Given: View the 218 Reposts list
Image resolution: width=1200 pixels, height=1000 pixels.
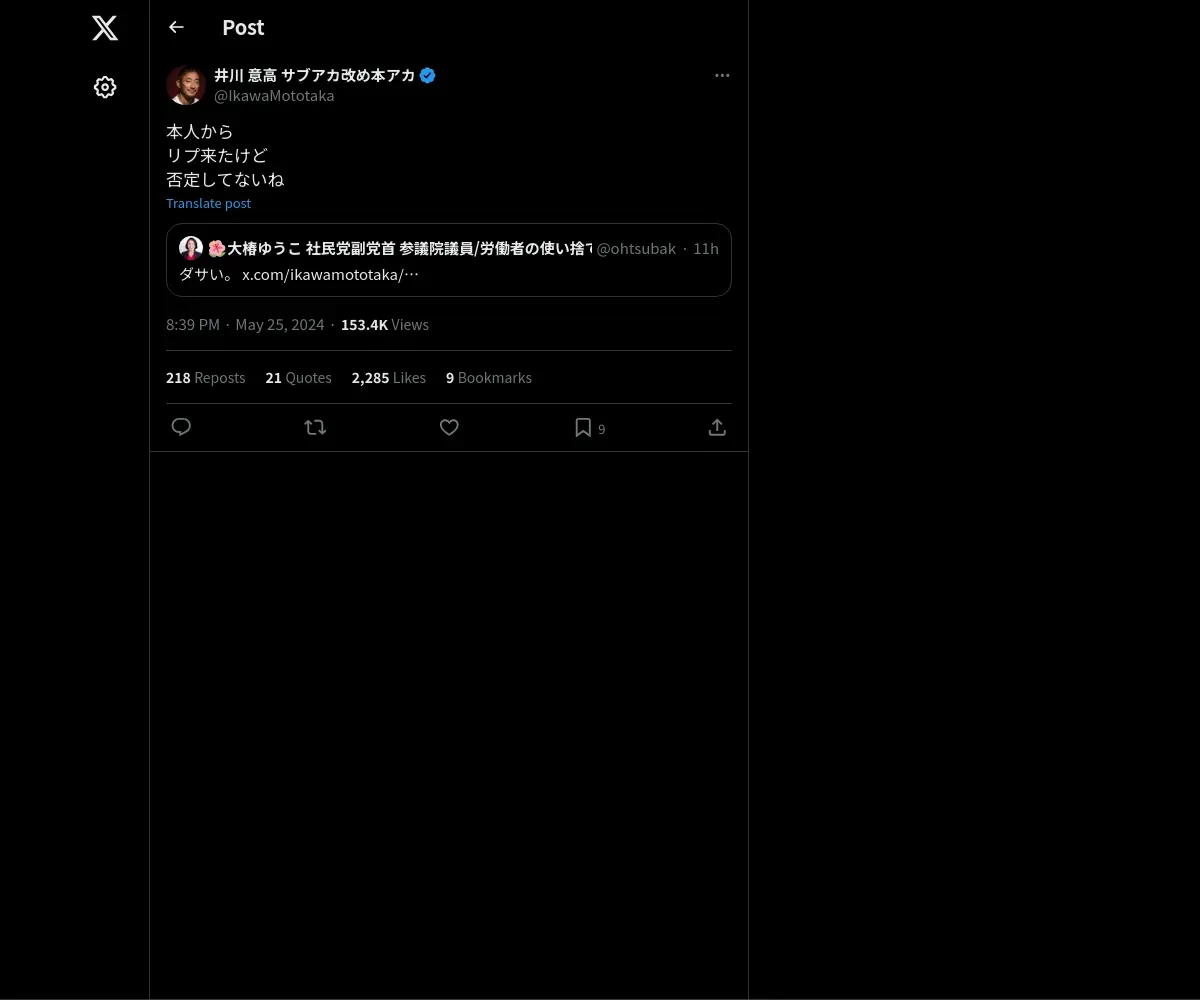Looking at the screenshot, I should pyautogui.click(x=205, y=378).
